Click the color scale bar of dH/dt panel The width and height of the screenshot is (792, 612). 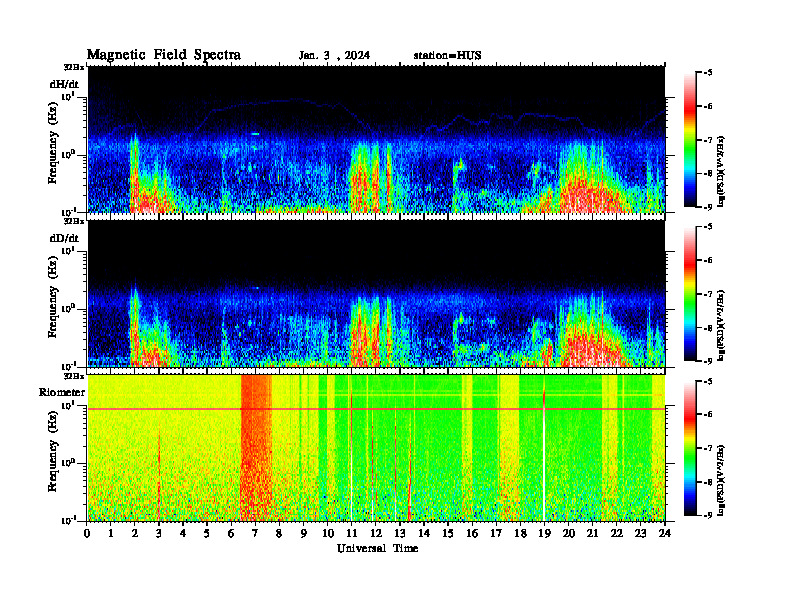coord(690,139)
